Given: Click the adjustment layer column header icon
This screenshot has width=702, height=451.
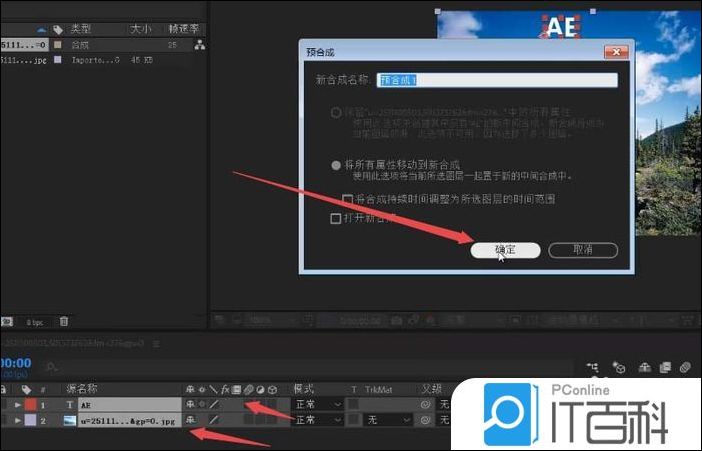Looking at the screenshot, I should point(260,389).
